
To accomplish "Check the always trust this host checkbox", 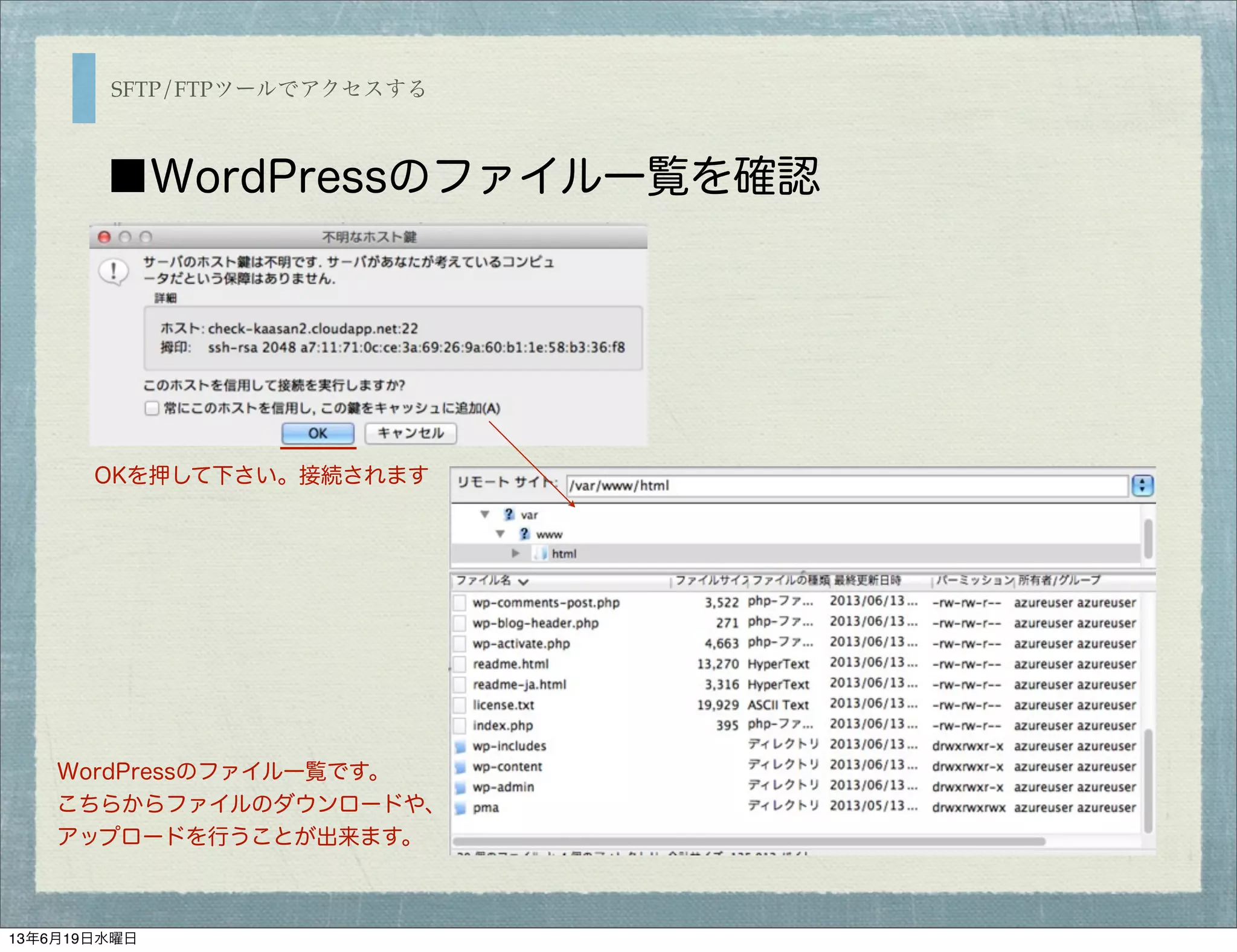I will 152,408.
